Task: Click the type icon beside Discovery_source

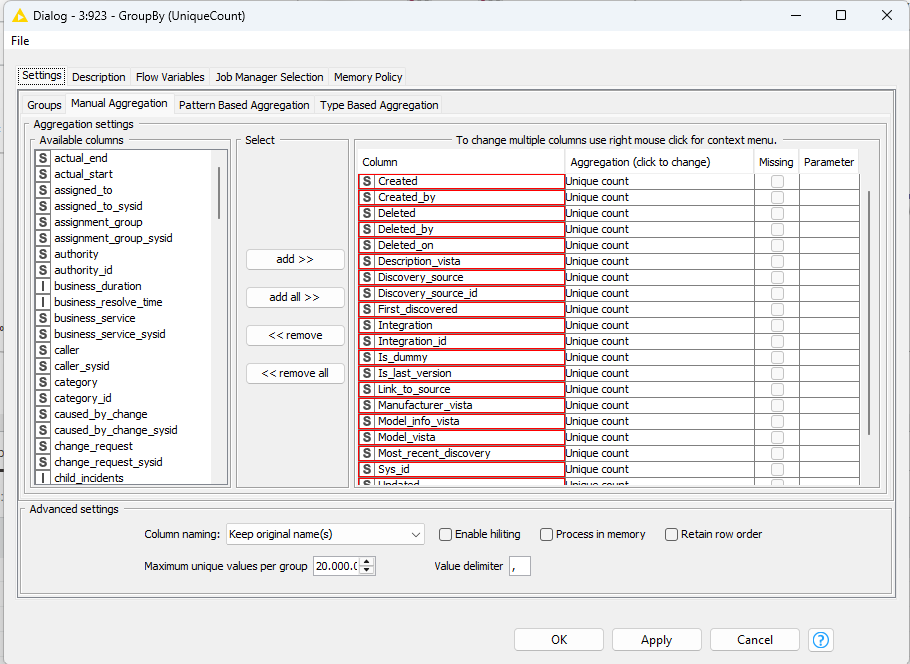Action: tap(367, 277)
